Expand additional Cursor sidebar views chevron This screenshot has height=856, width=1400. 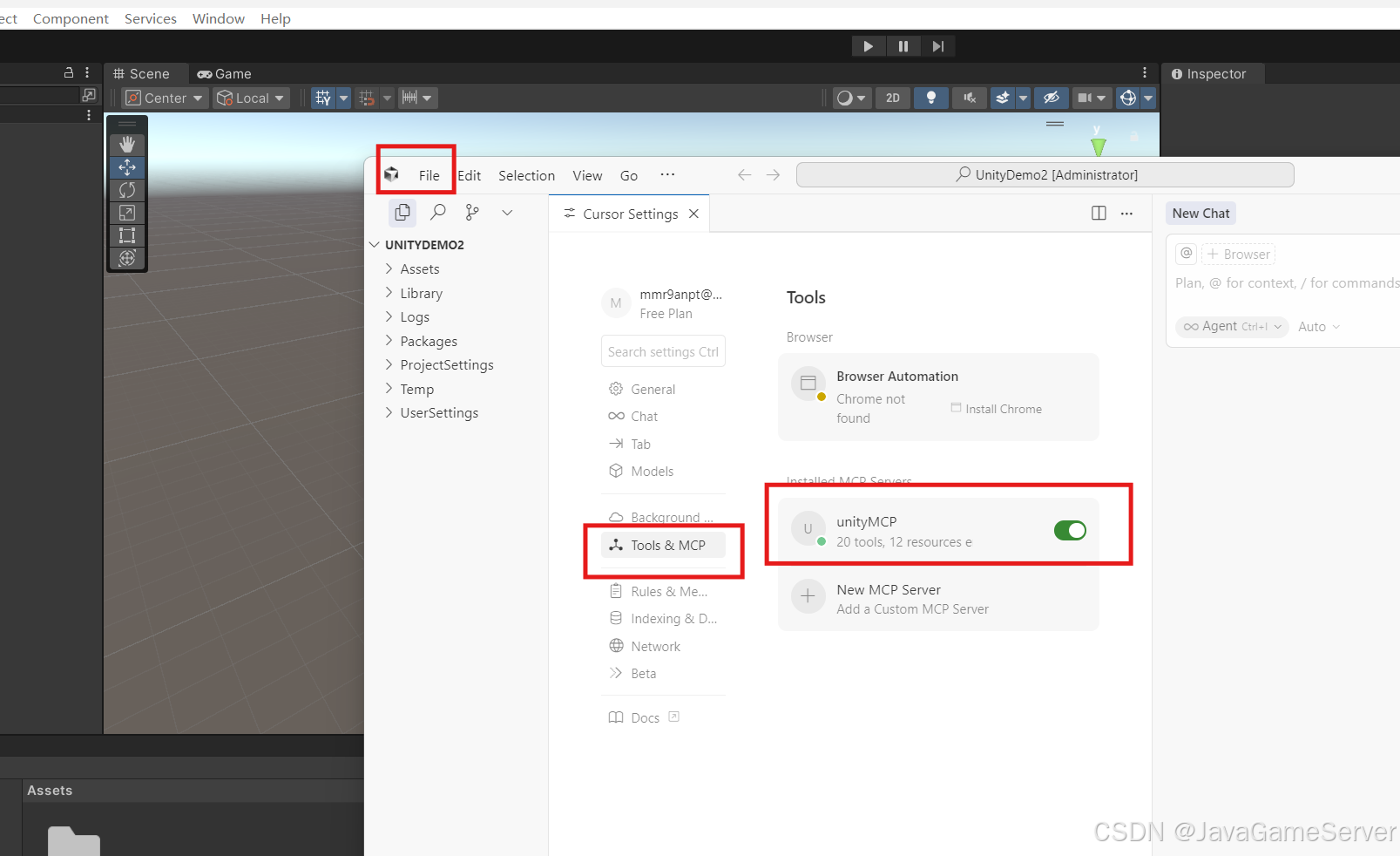507,212
